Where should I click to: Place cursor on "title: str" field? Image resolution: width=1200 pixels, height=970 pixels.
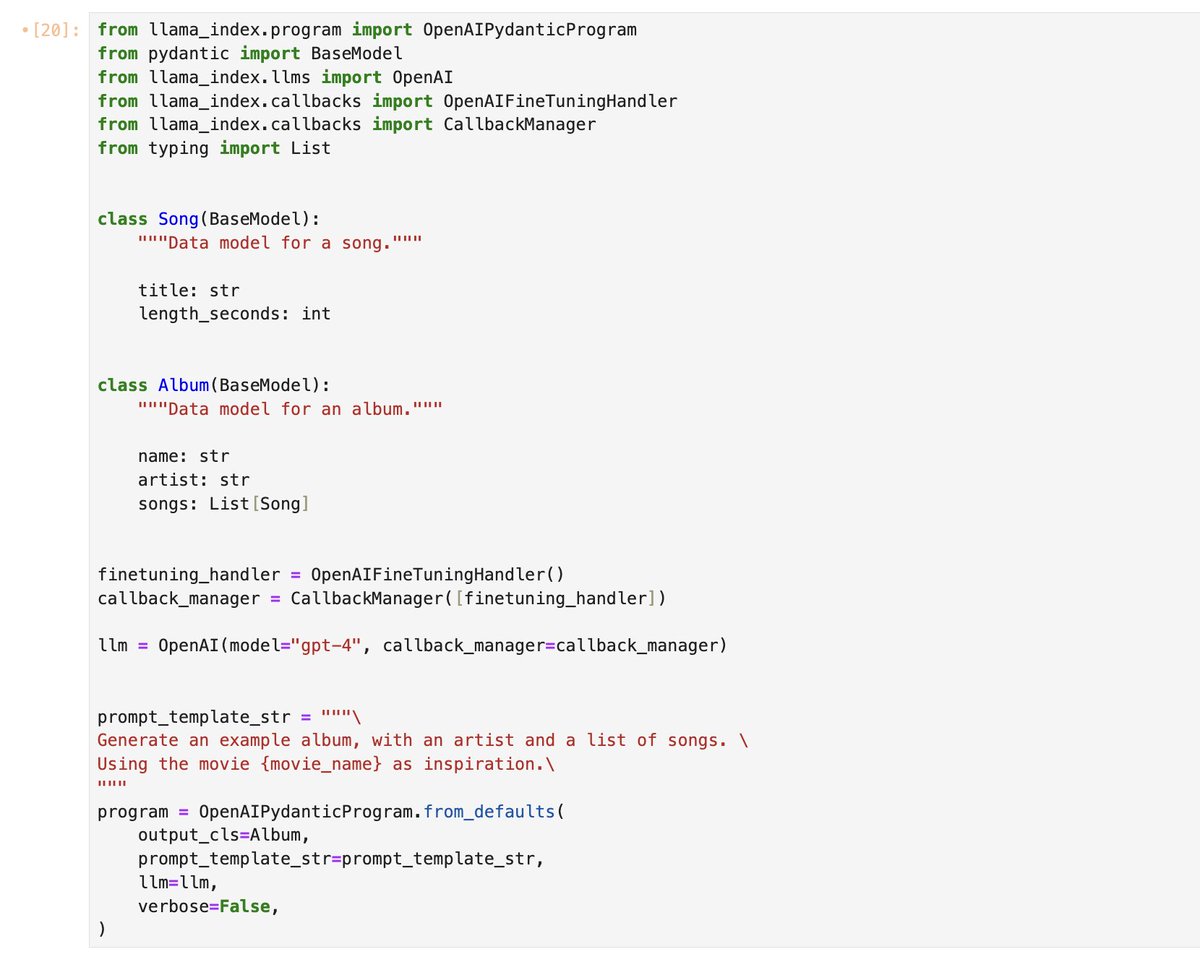click(x=189, y=290)
